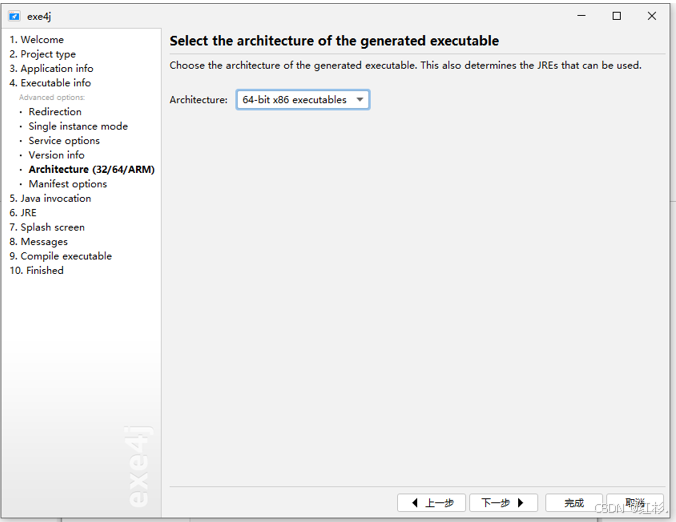Click the 下一步 (Next) button
The height and width of the screenshot is (522, 676).
(503, 503)
